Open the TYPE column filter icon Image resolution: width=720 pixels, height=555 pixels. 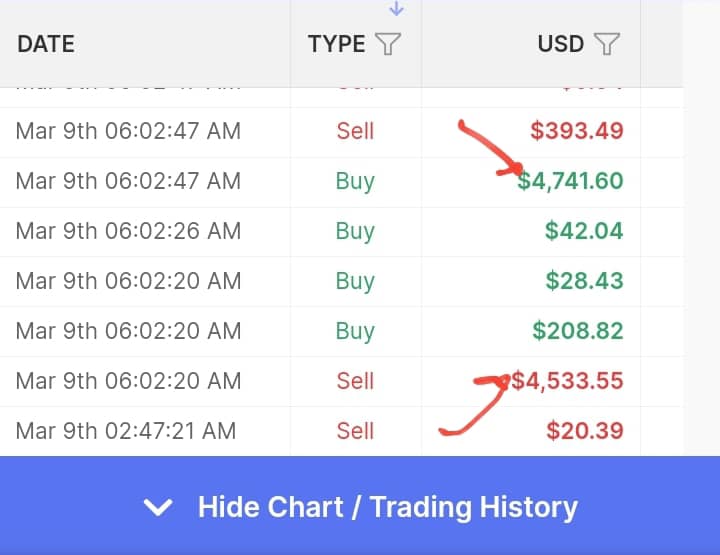click(x=388, y=44)
